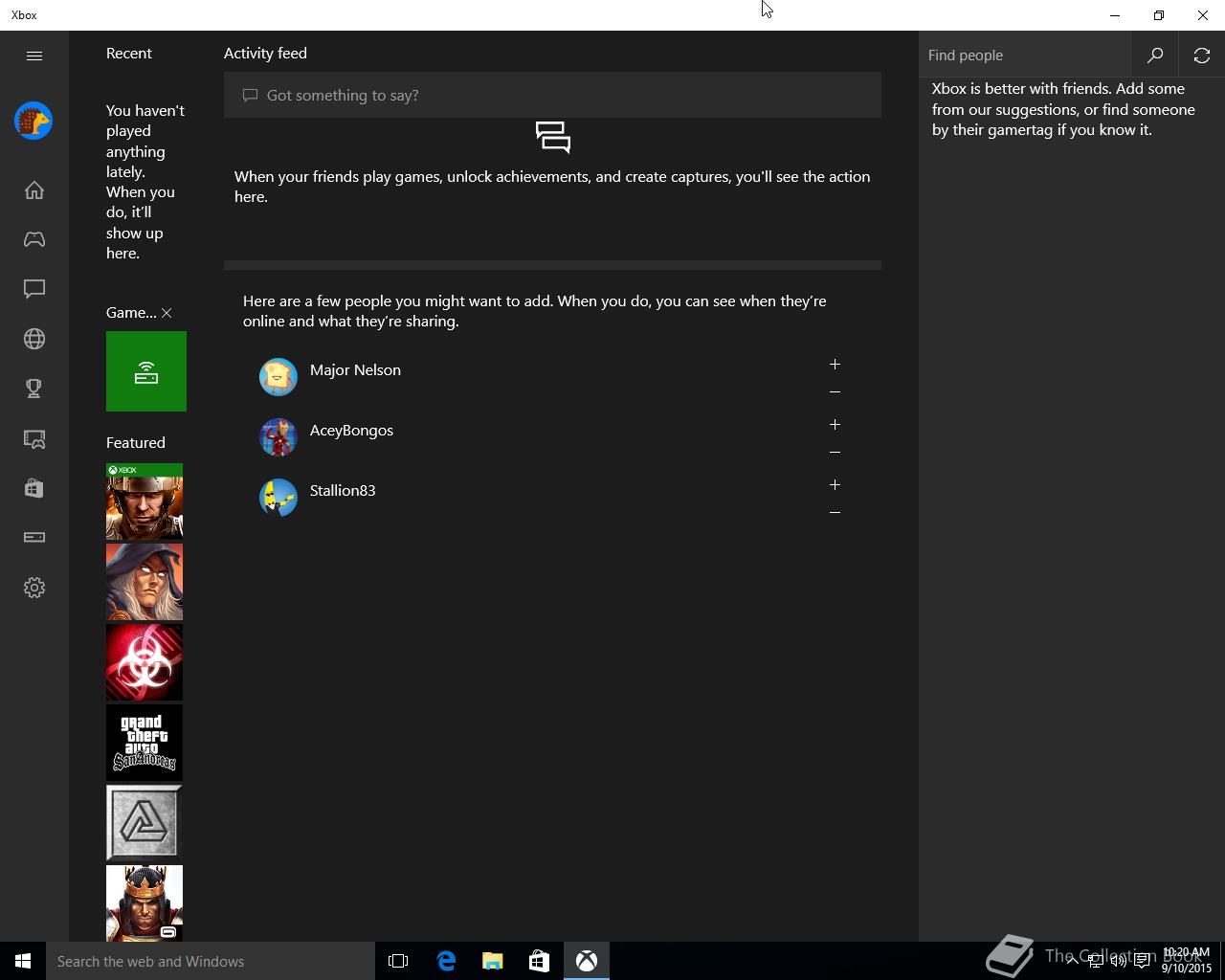The height and width of the screenshot is (980, 1225).
Task: Remove Stallion83 suggestion
Action: pos(835,512)
